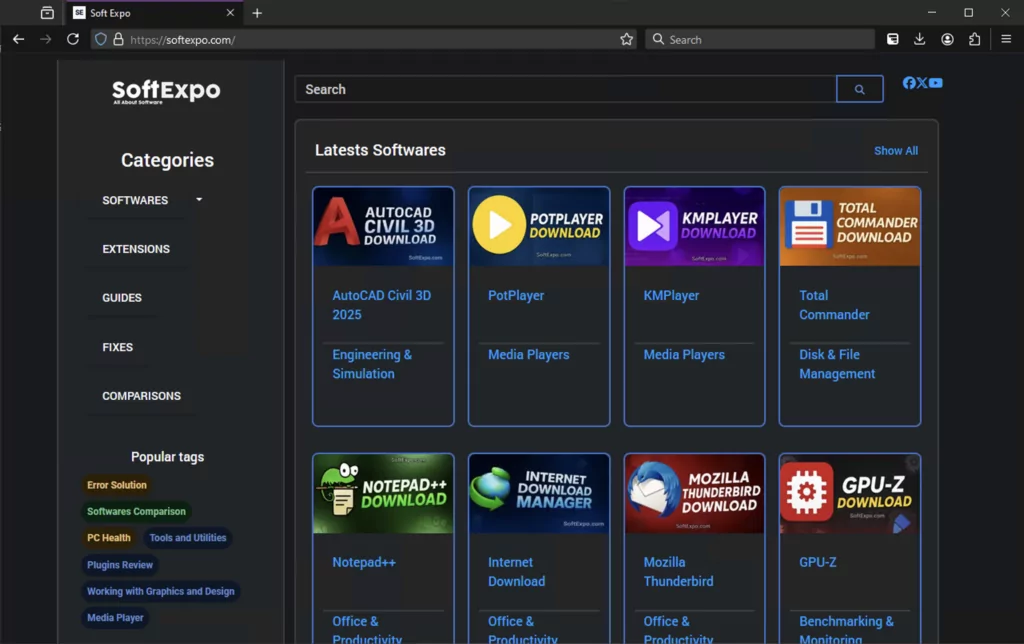Screen dimensions: 1024x644
Task: Open the browser account icon
Action: click(947, 39)
